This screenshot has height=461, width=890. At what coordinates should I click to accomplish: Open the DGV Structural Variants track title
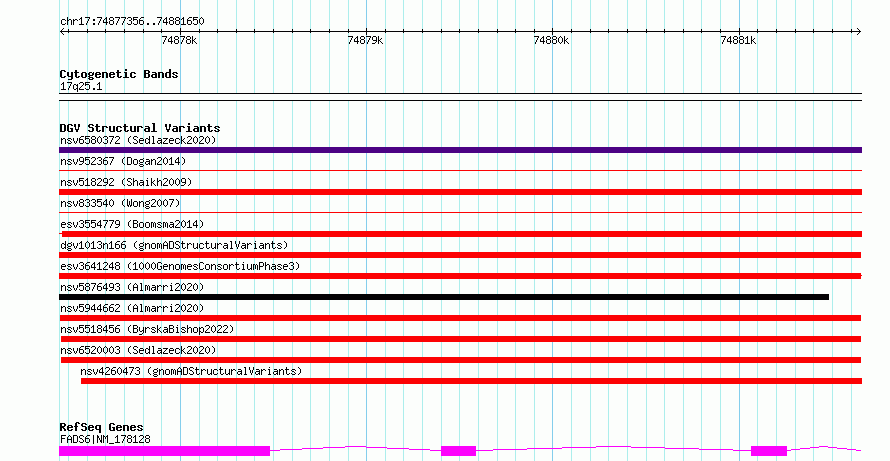pos(140,128)
